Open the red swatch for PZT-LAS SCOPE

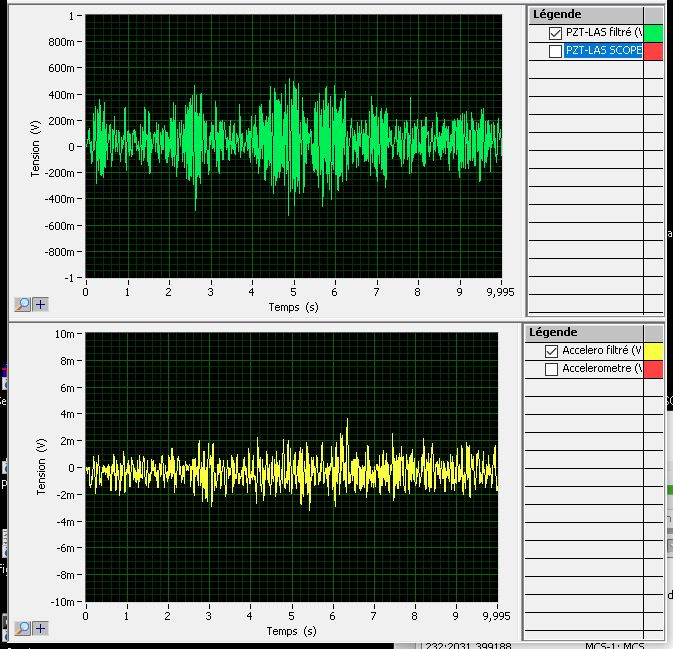click(x=653, y=51)
